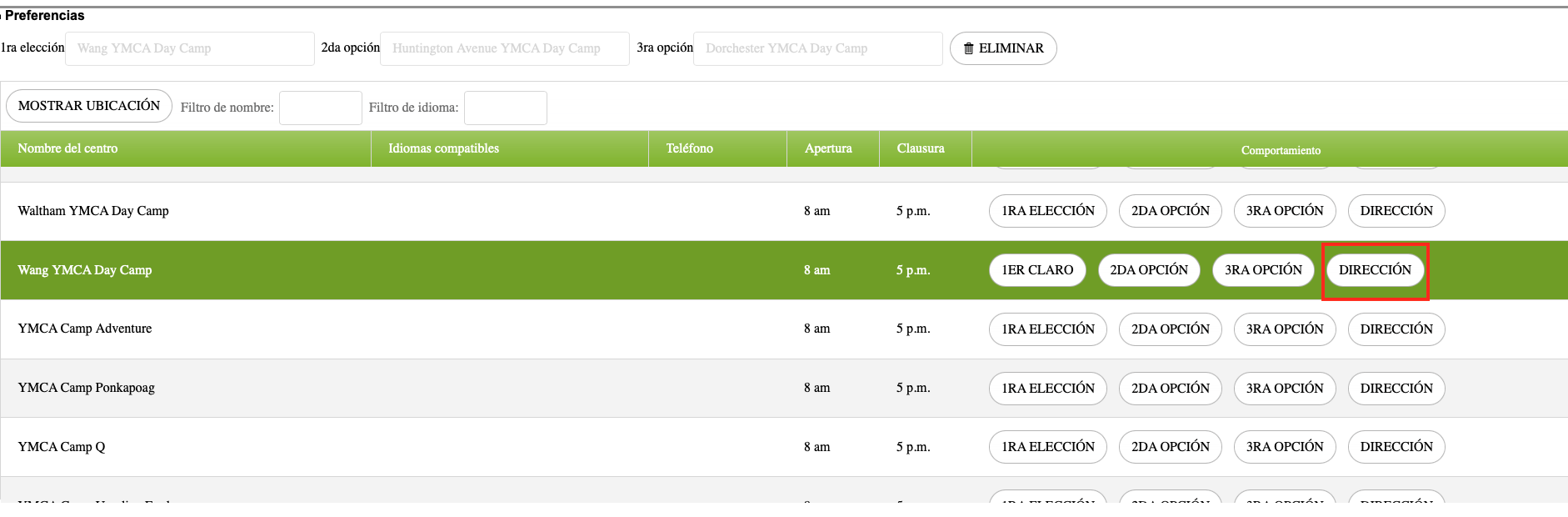Select 3RA OPCIÓN for YMCA Camp Adventure
1568x517 pixels.
[1285, 329]
